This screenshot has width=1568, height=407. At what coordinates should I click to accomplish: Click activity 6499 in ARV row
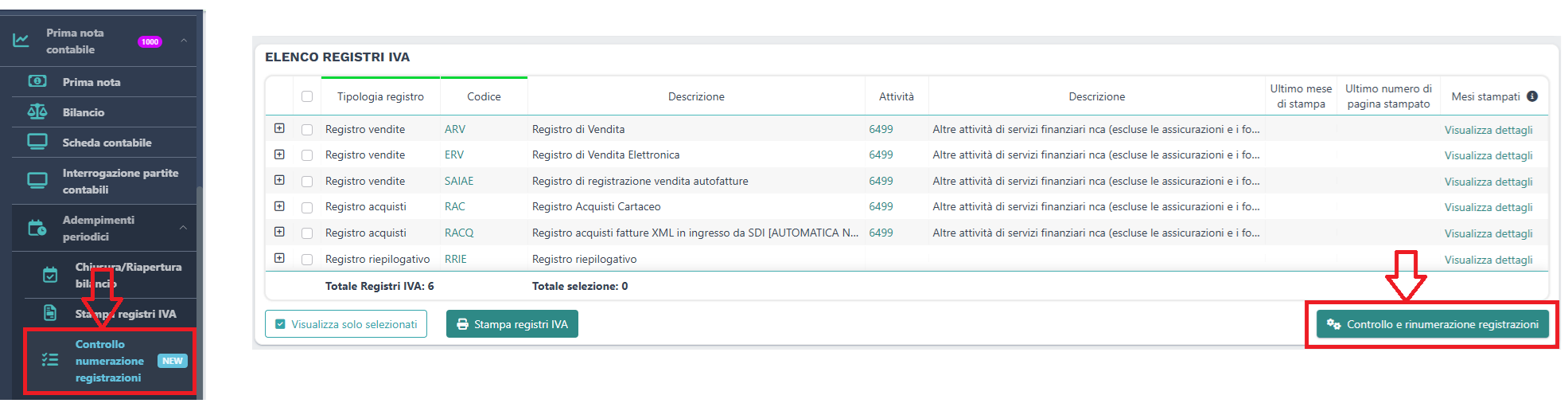[x=881, y=129]
